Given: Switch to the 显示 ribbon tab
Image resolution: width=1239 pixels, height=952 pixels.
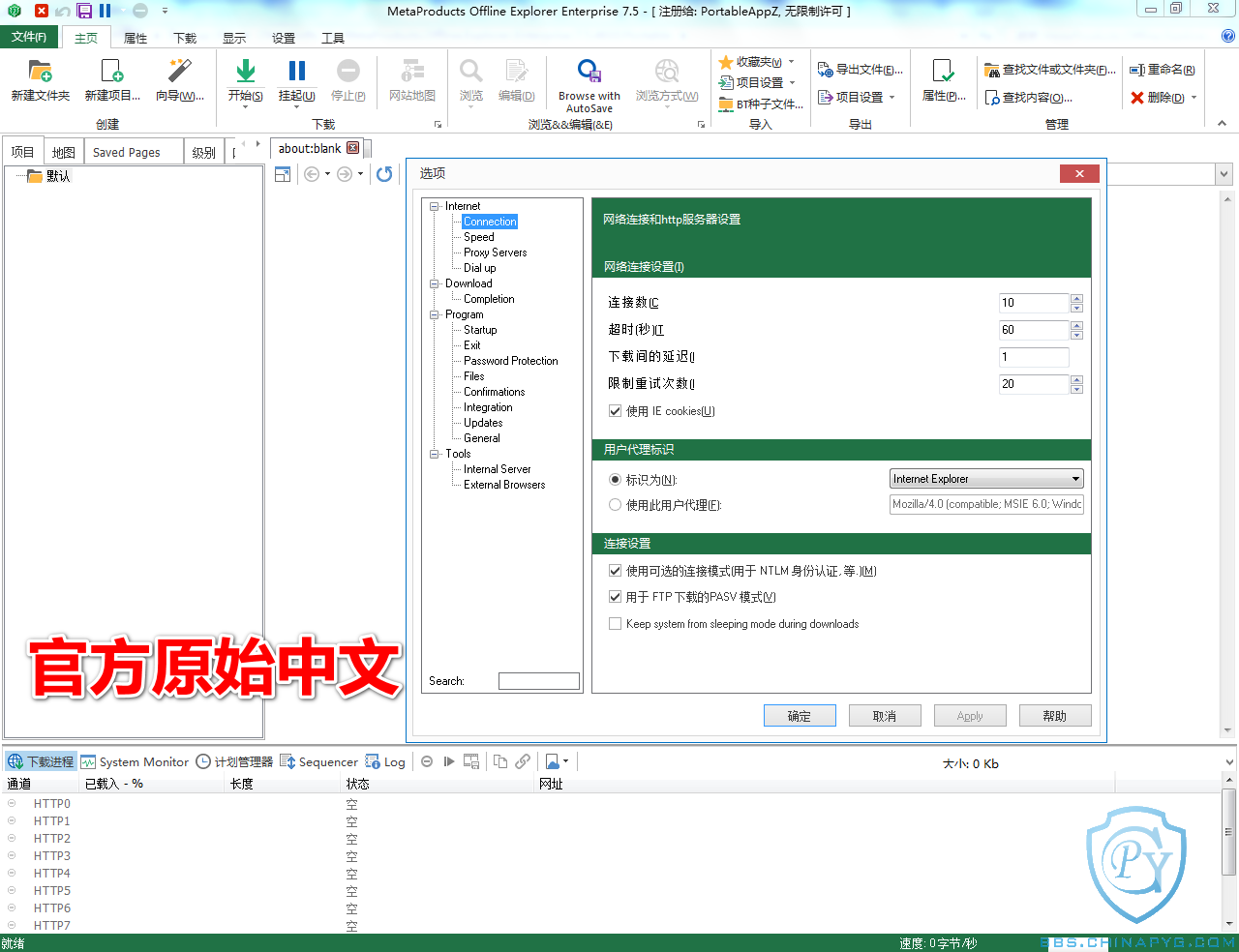Looking at the screenshot, I should (234, 39).
